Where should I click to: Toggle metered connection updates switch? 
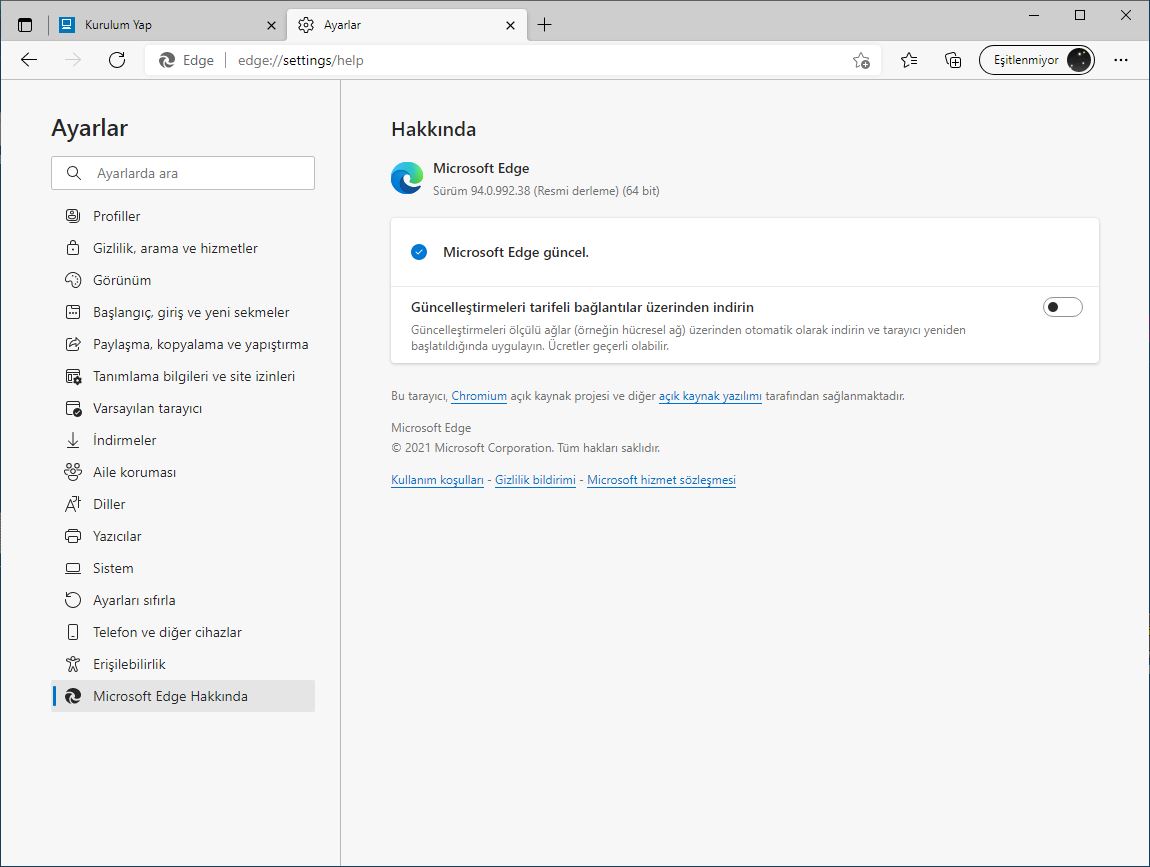point(1063,307)
